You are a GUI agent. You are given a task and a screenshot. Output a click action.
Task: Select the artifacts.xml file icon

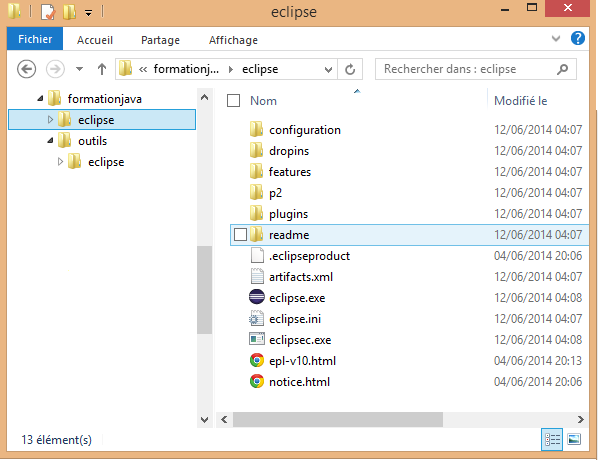pos(257,276)
